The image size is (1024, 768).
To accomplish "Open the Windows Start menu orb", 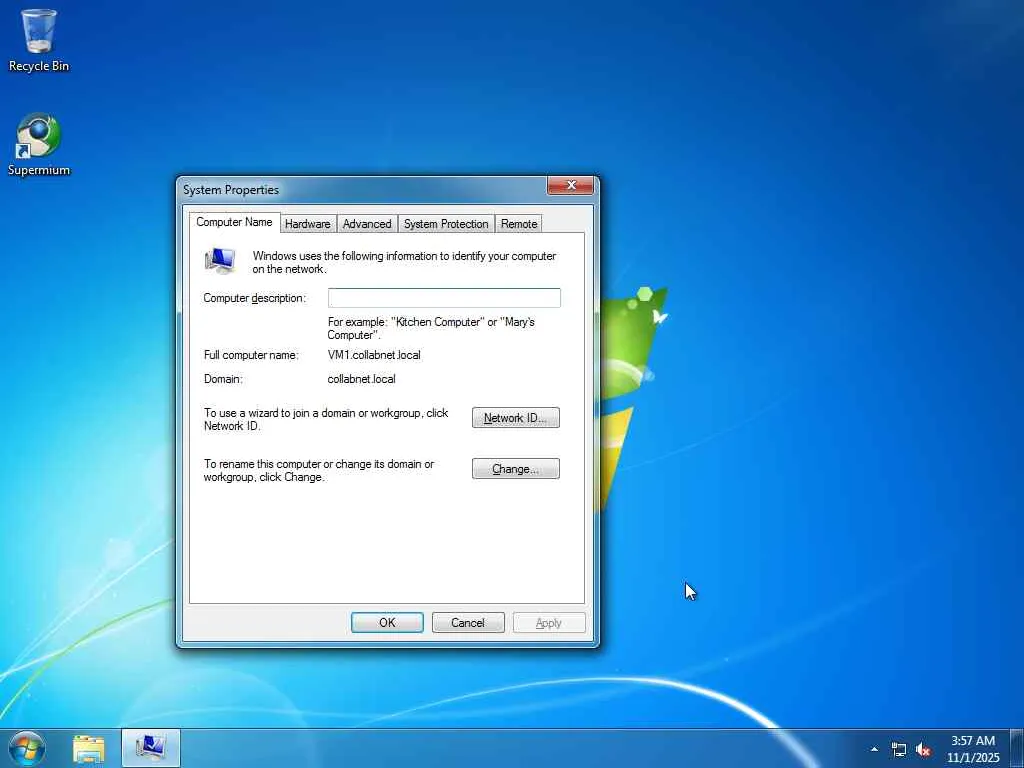I will click(27, 748).
